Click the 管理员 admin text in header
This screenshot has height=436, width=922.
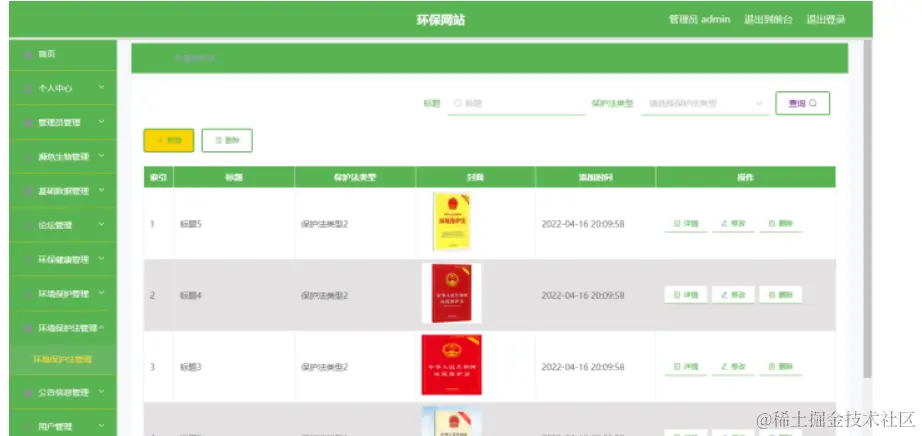click(700, 19)
